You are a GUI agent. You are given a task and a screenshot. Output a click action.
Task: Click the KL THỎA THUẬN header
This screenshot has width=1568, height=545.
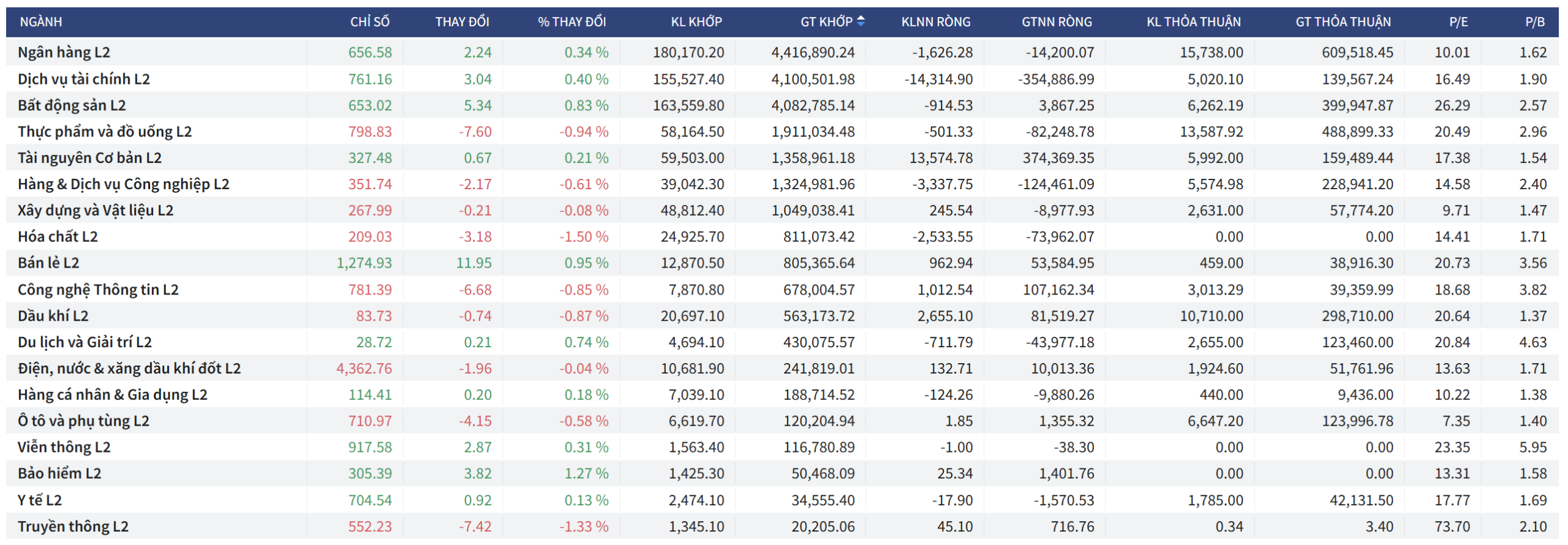[x=1193, y=22]
